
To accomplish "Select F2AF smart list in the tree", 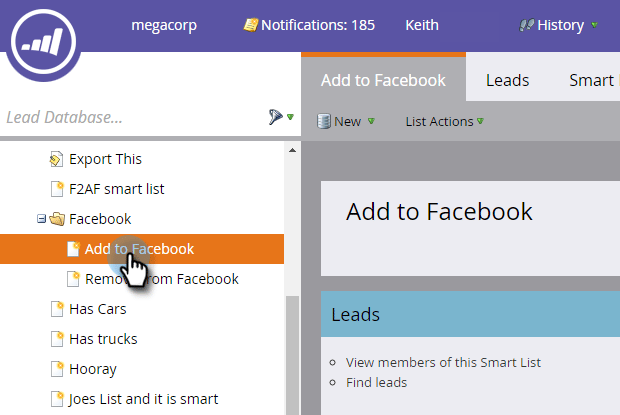I will tap(117, 189).
